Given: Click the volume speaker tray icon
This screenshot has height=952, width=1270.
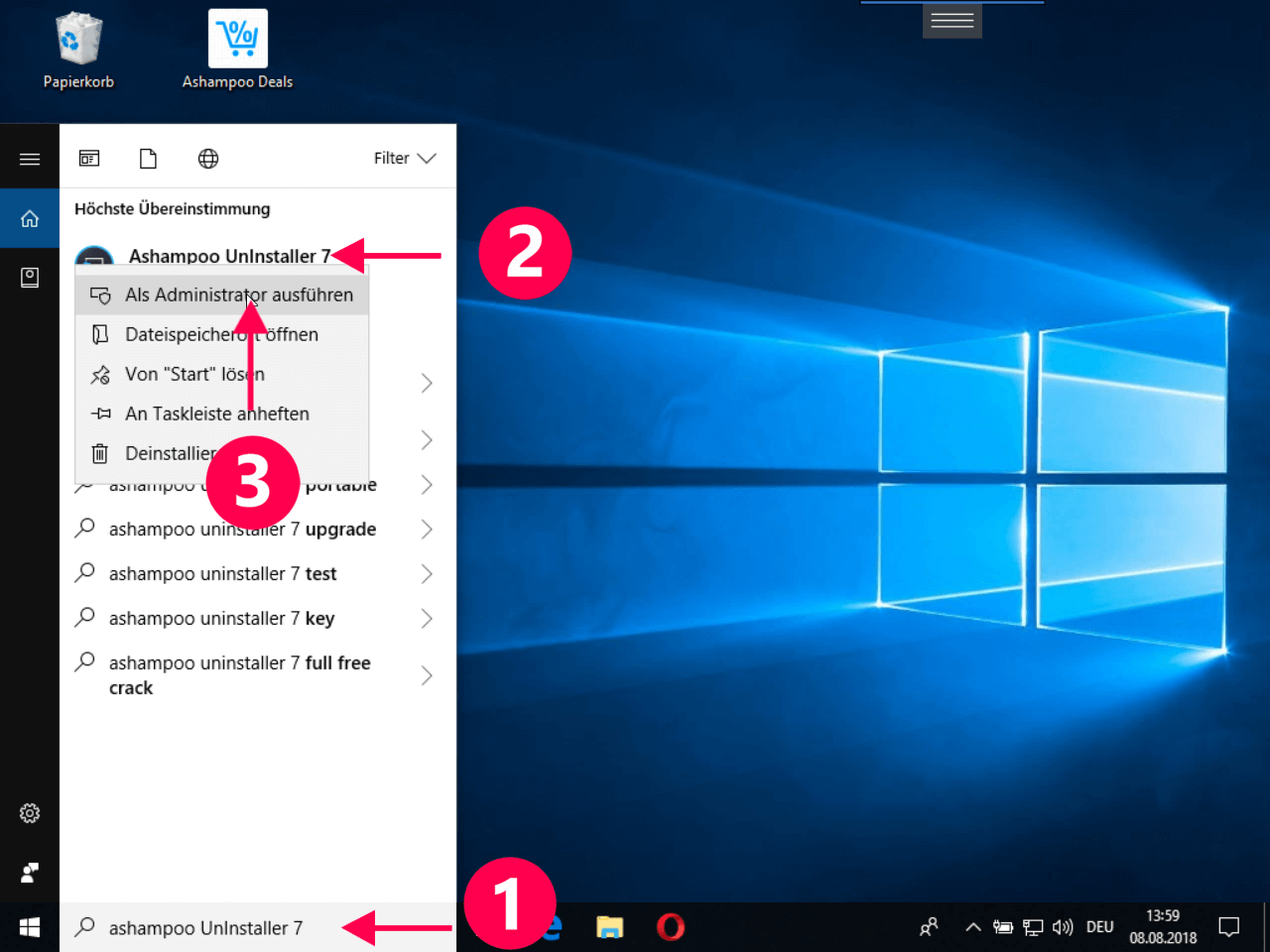Looking at the screenshot, I should coord(1063,927).
